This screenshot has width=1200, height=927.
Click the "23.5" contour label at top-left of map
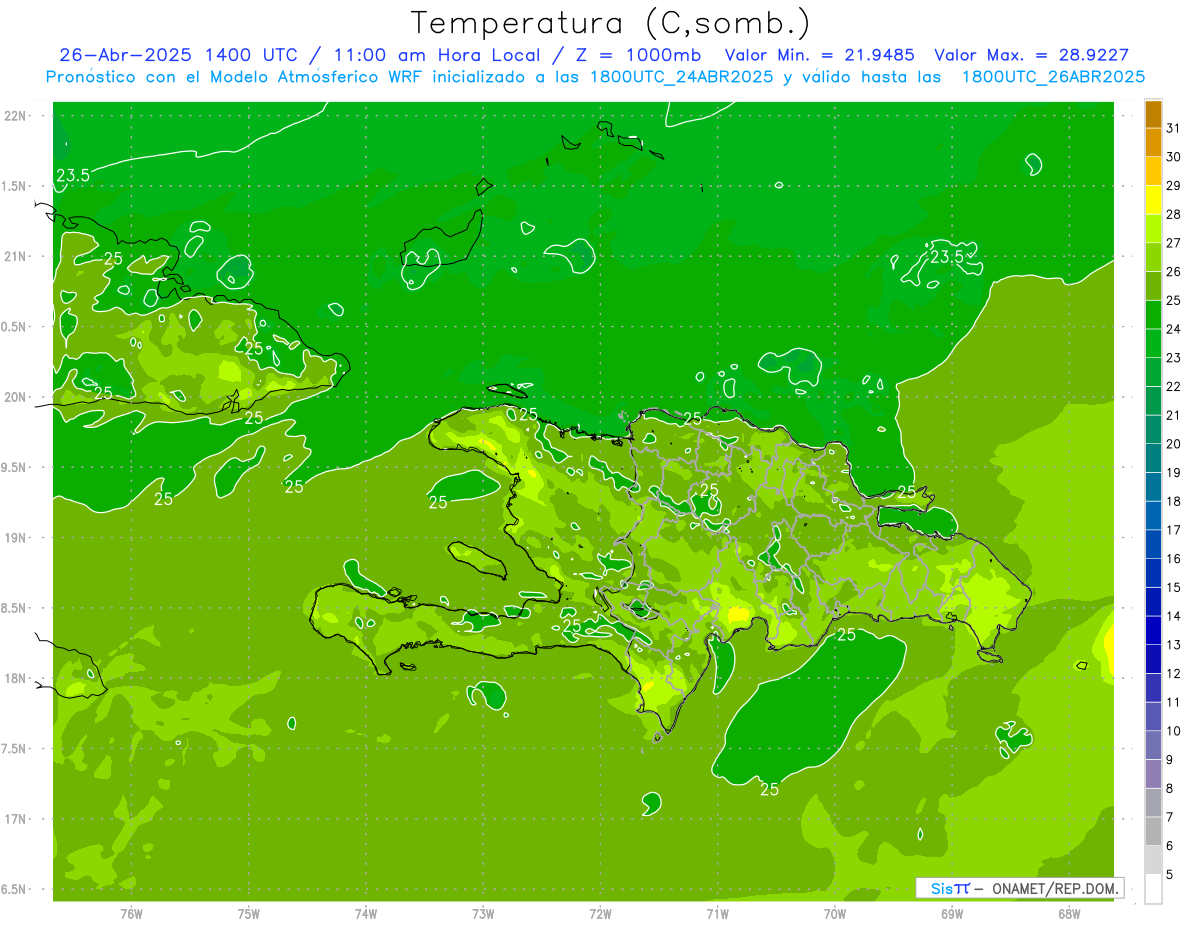[73, 176]
